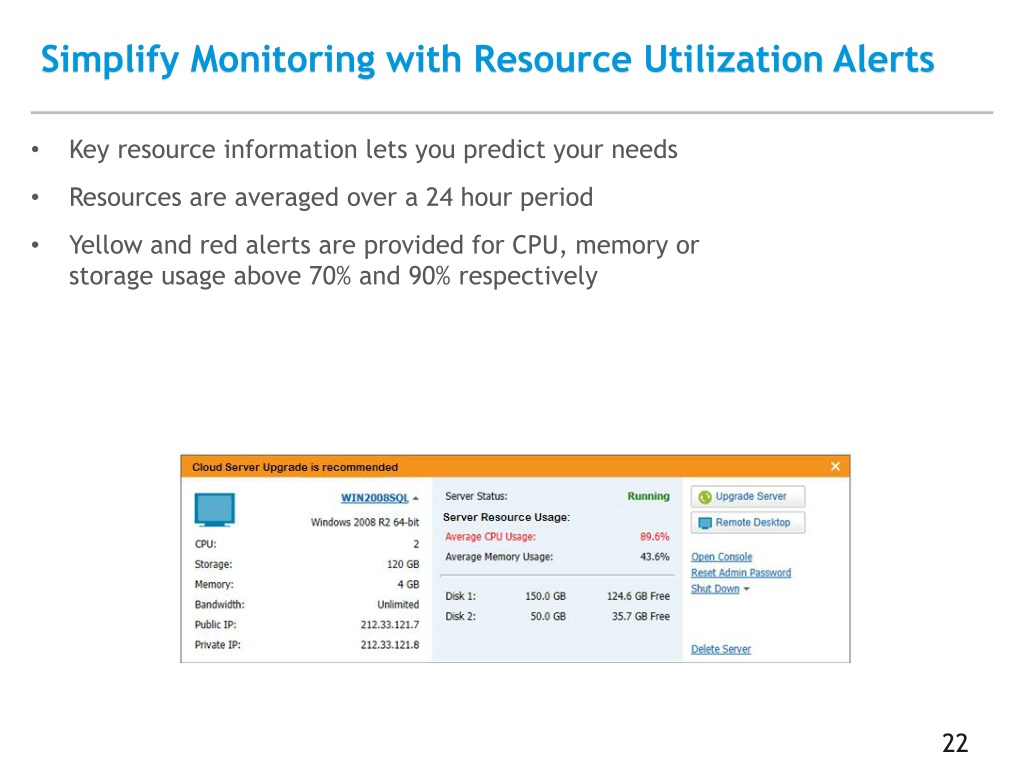This screenshot has width=1024, height=768.
Task: Dismiss the orange upgrade recommendation banner
Action: coord(836,467)
